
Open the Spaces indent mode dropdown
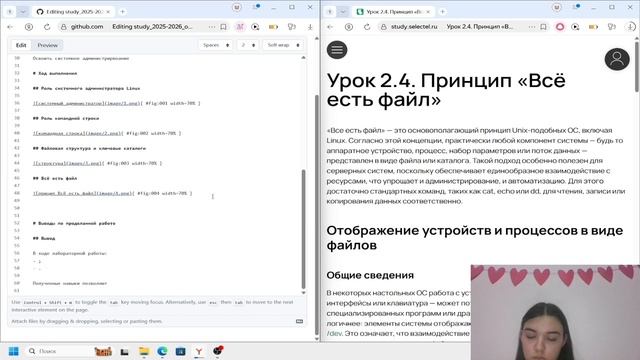point(216,45)
